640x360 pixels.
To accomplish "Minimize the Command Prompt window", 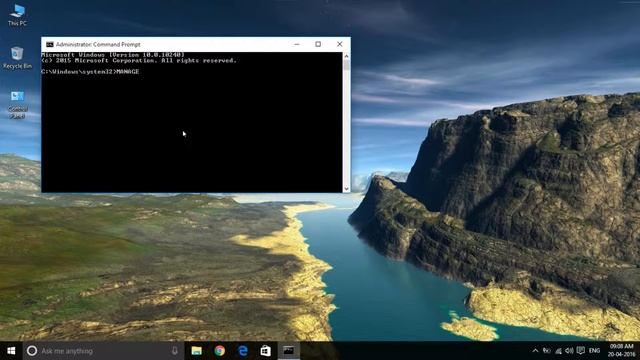I will (297, 44).
